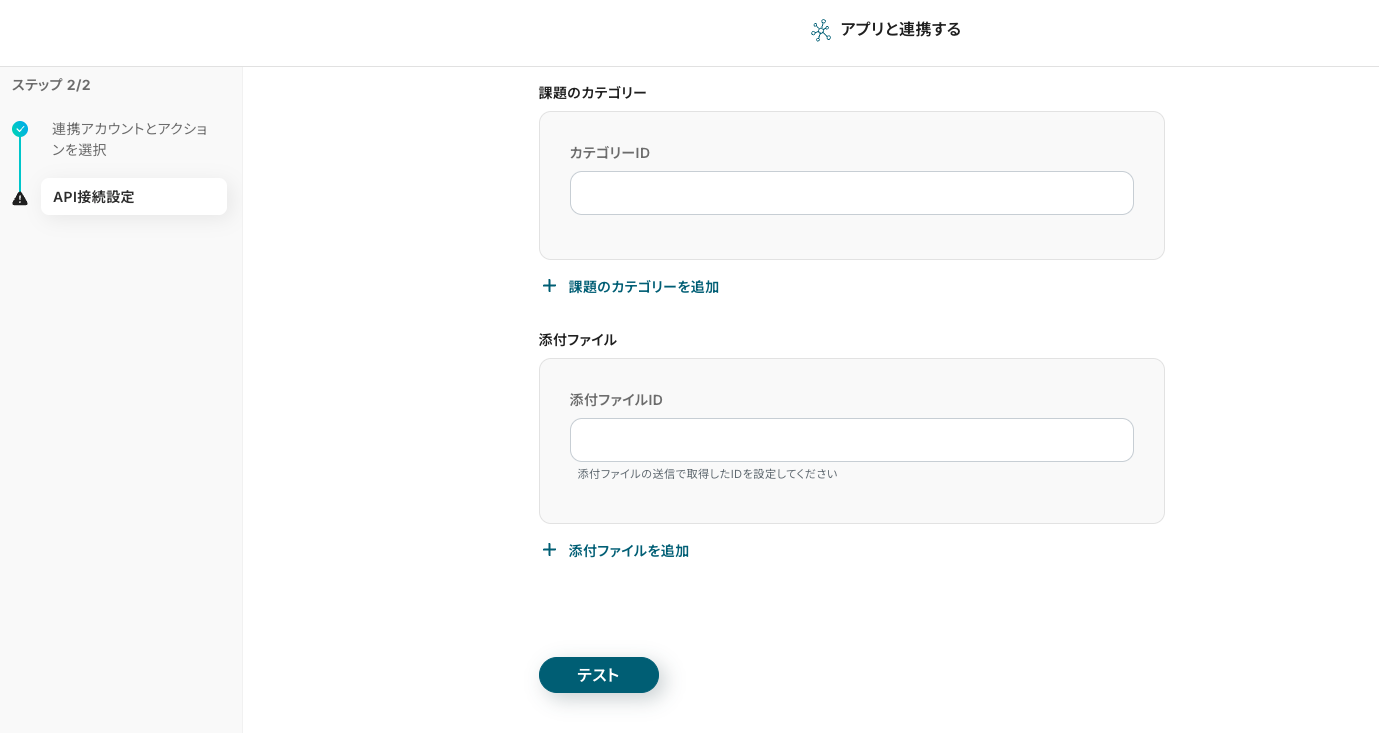Add another category via 課題のカテゴリーを追加

coord(643,287)
